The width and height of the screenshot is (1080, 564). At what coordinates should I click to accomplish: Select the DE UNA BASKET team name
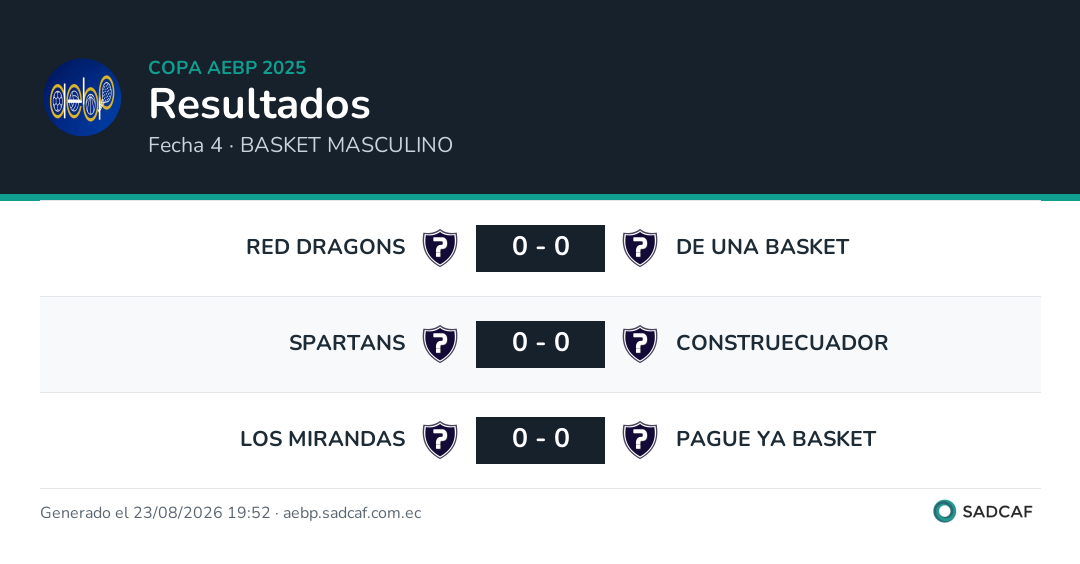[762, 247]
